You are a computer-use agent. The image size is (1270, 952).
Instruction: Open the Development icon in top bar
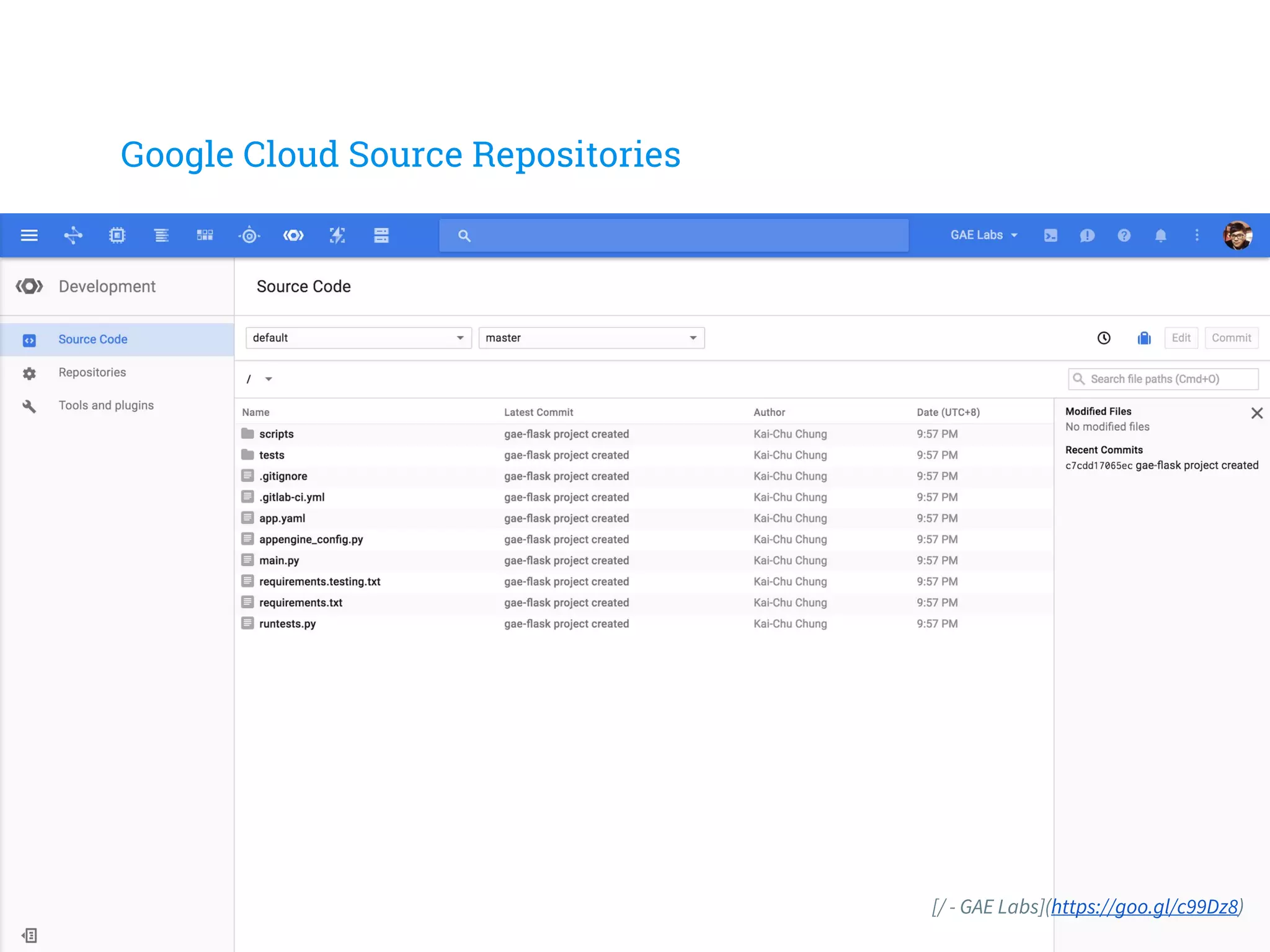pyautogui.click(x=293, y=236)
